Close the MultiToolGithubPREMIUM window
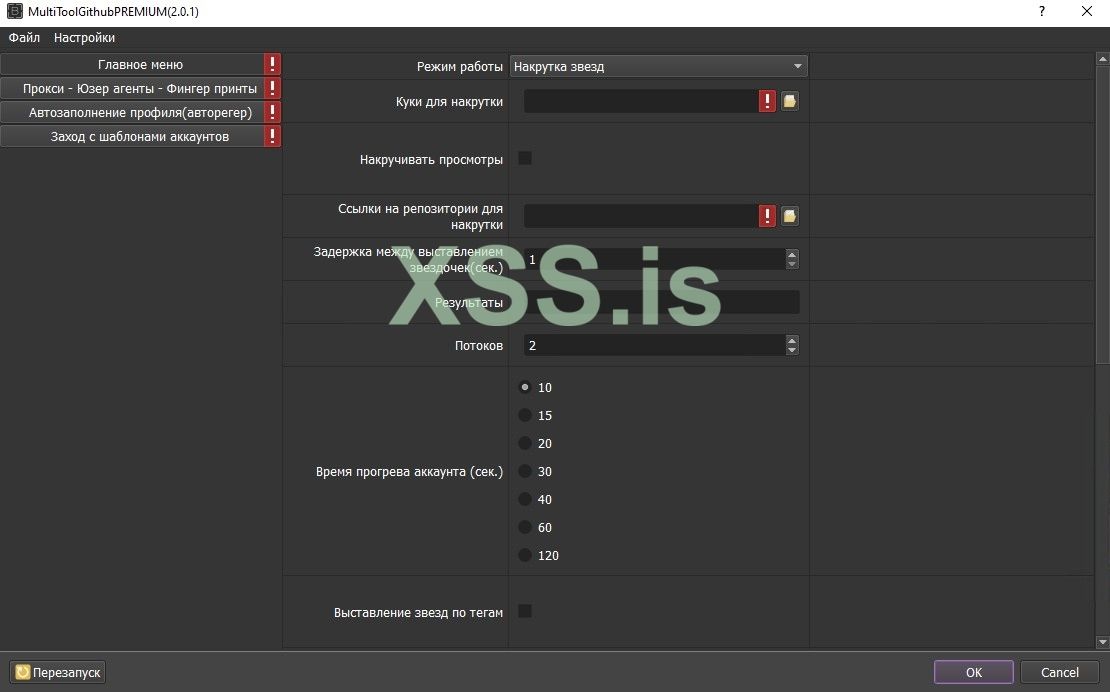Viewport: 1110px width, 692px height. (x=1087, y=11)
